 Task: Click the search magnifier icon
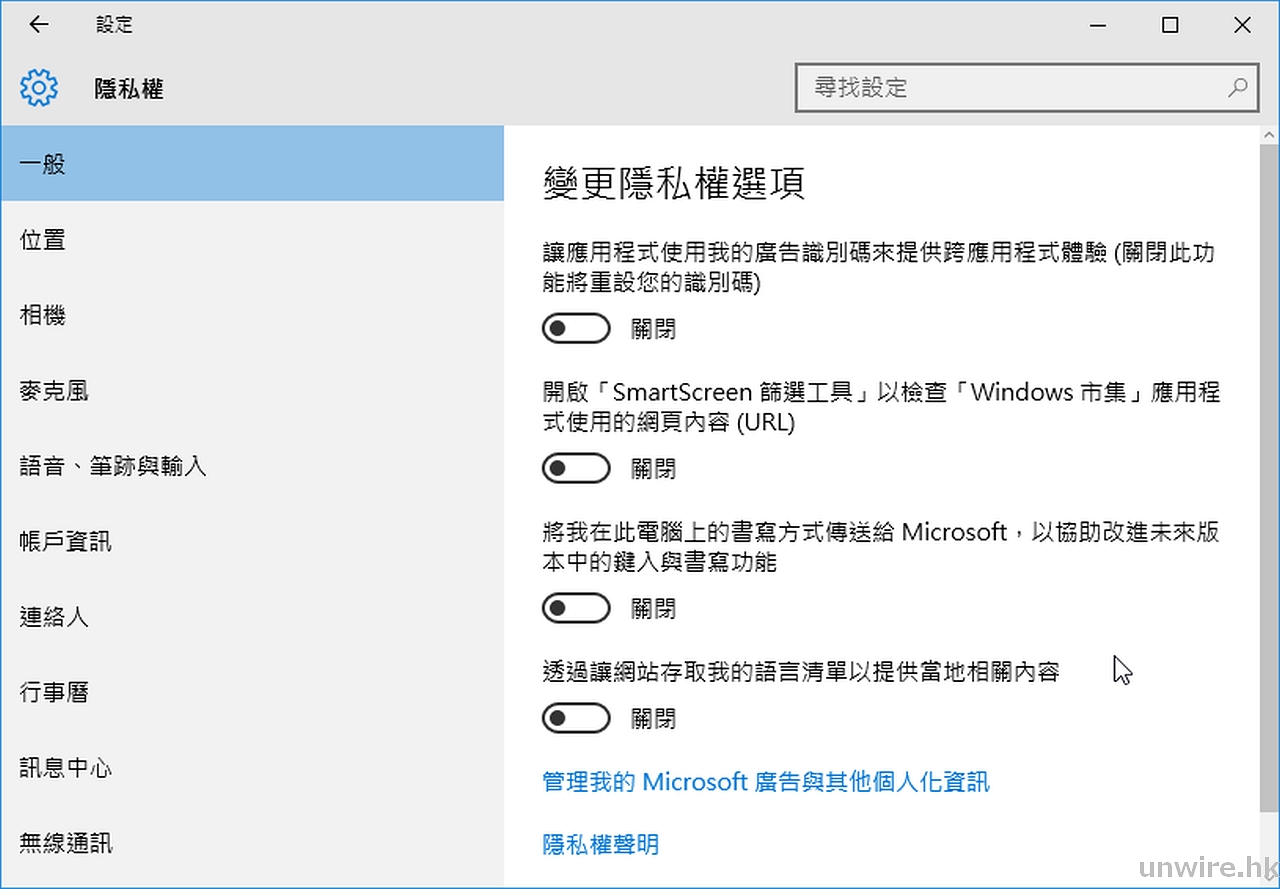coord(1238,88)
